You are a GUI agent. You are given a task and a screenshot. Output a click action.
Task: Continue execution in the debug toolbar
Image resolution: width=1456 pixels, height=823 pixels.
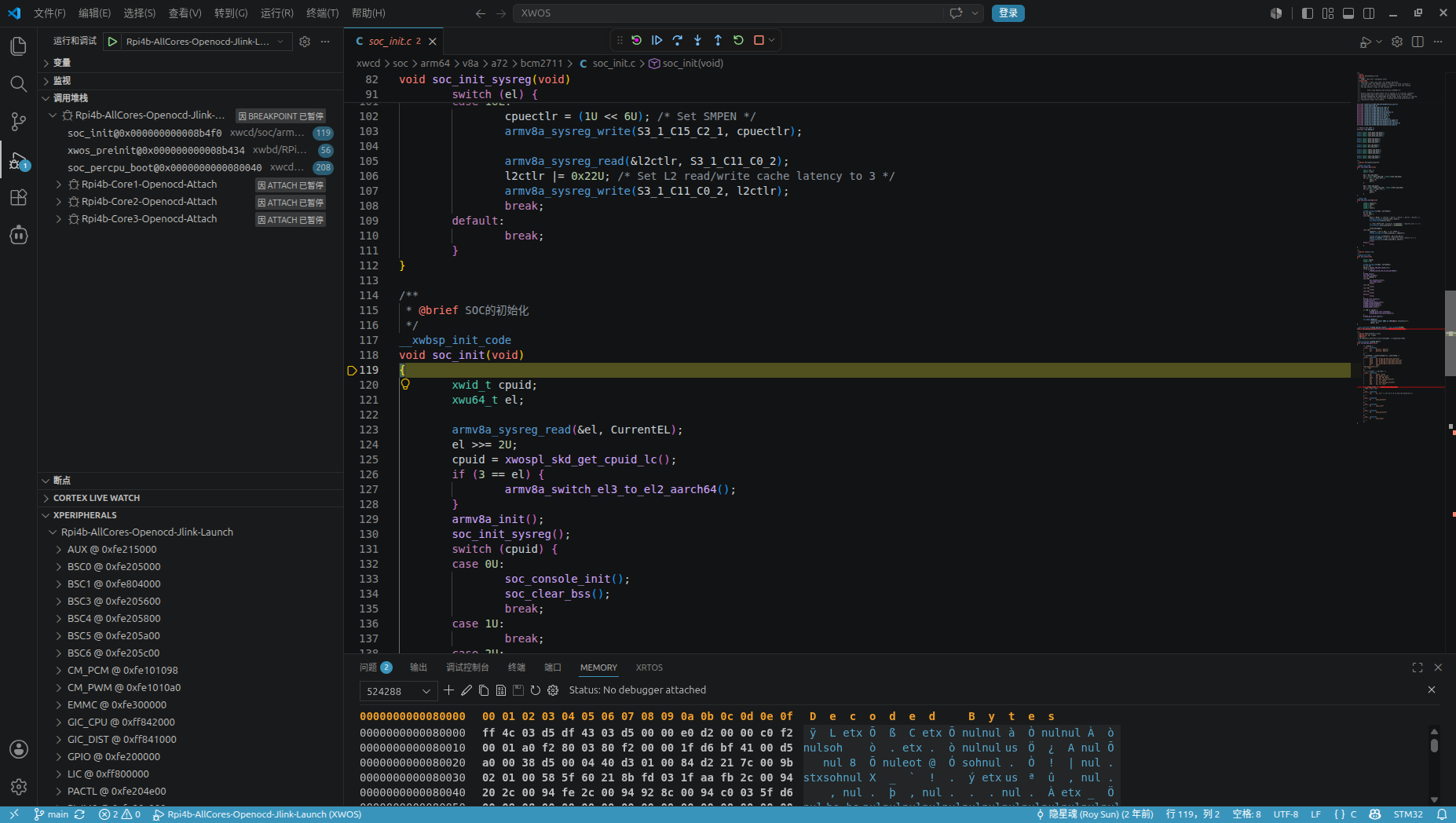[657, 40]
